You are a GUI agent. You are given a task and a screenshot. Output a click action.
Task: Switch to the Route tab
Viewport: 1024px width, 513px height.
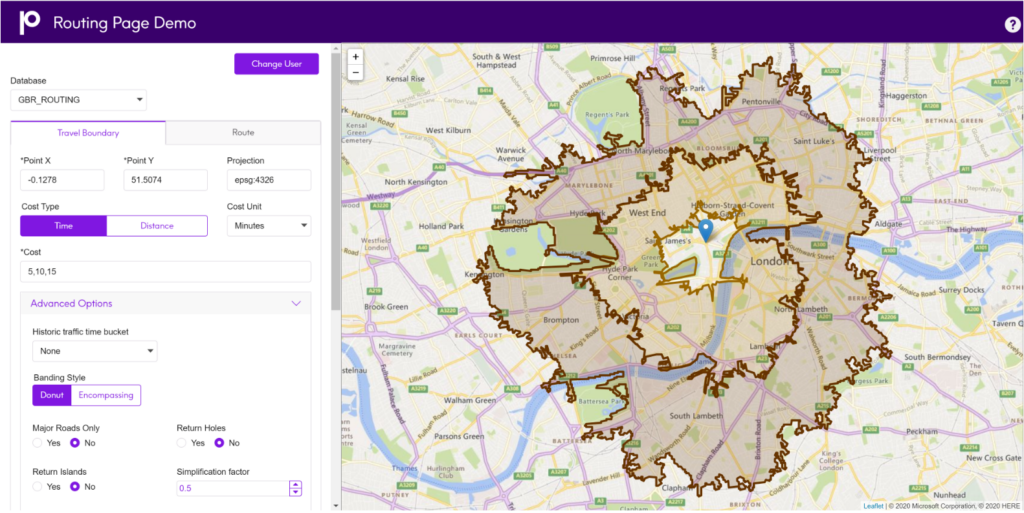pyautogui.click(x=242, y=132)
